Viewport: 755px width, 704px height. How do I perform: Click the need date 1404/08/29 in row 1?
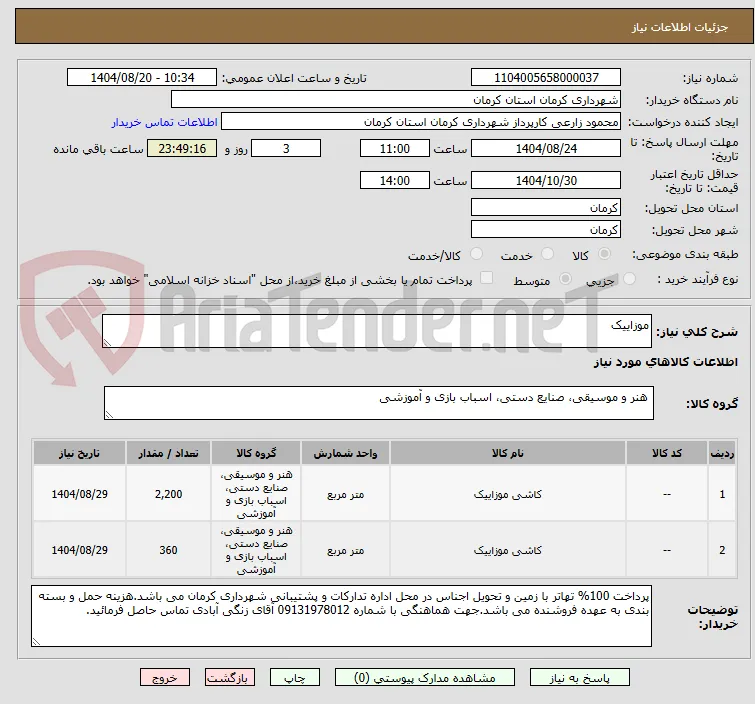click(x=79, y=494)
